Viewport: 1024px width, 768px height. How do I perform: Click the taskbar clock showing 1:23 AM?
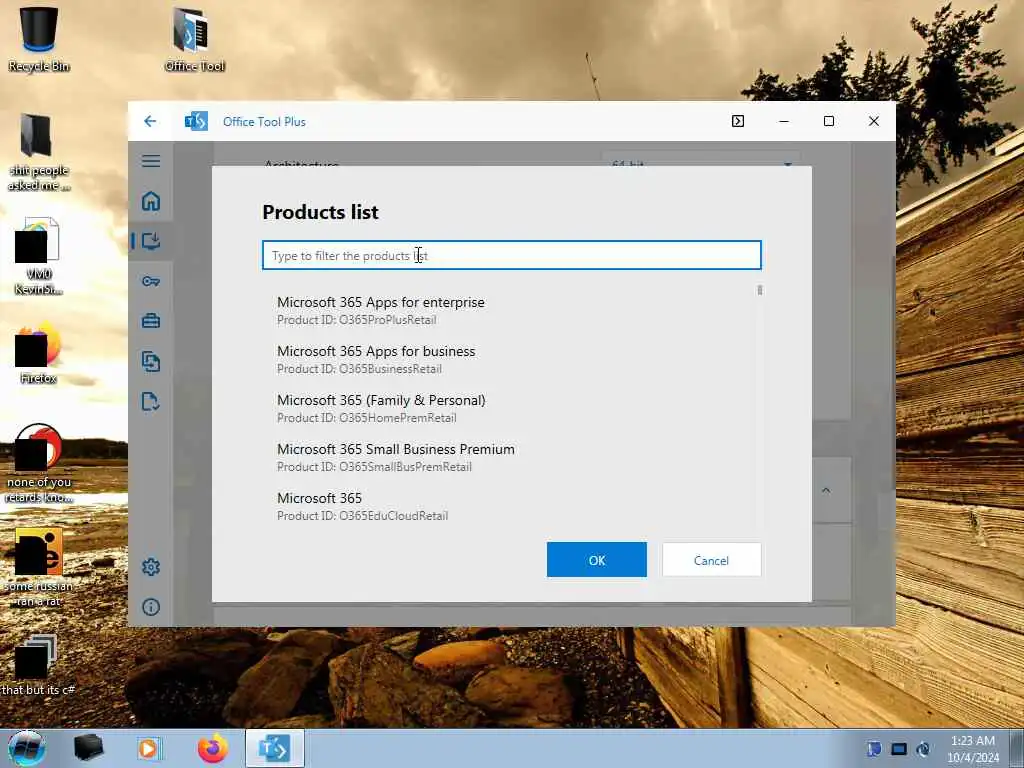tap(972, 748)
